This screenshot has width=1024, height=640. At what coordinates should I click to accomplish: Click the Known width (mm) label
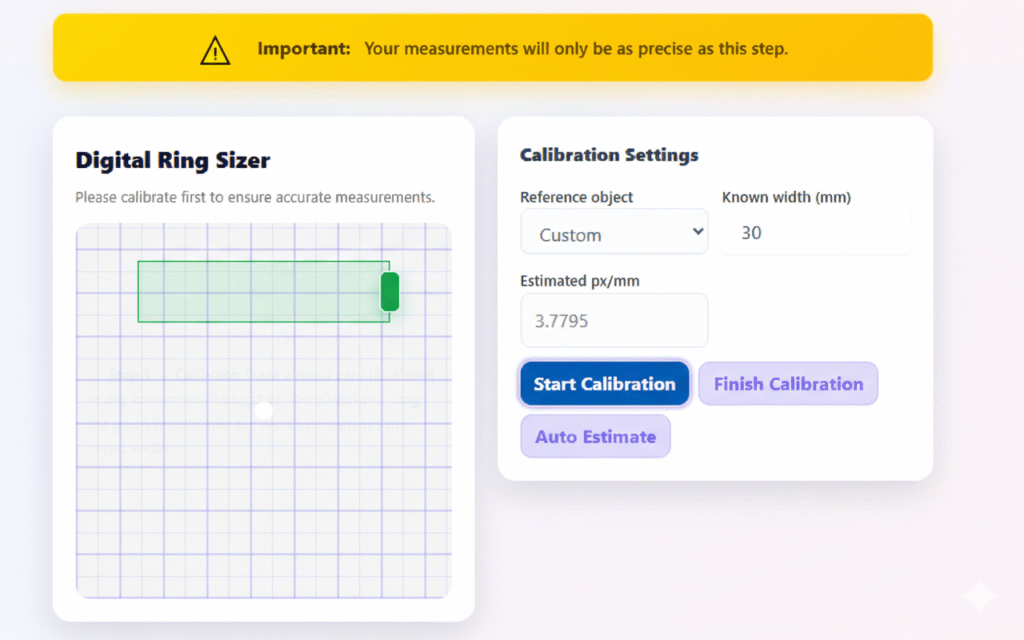pos(786,197)
